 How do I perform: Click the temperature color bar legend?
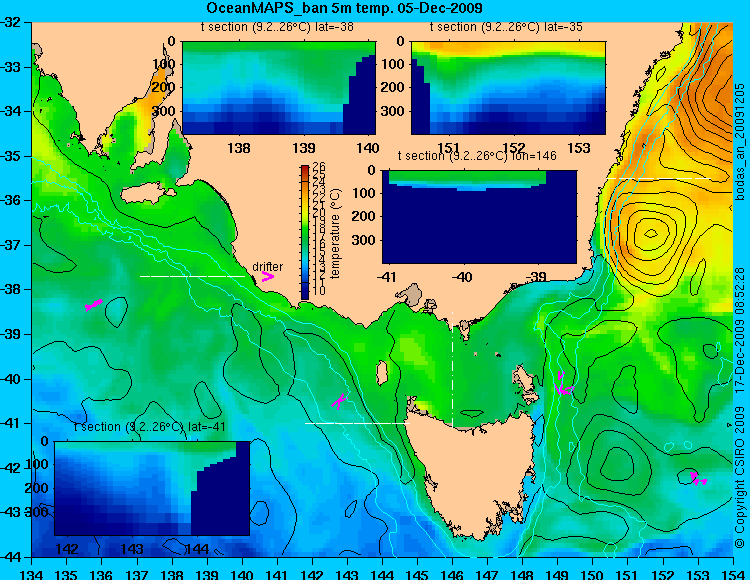(x=305, y=232)
